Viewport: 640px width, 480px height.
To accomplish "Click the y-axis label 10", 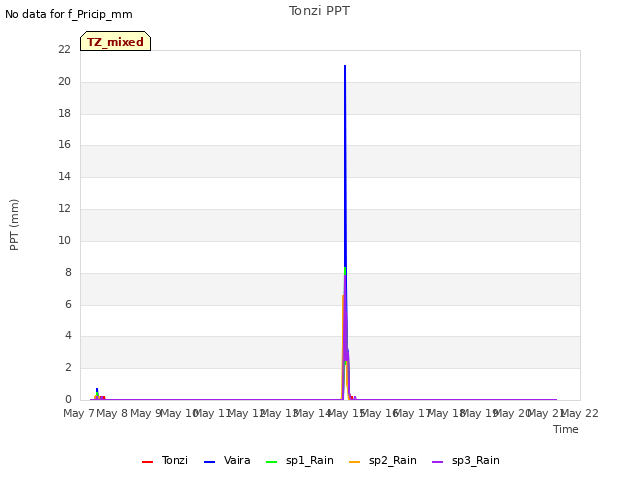I will click(x=64, y=240).
